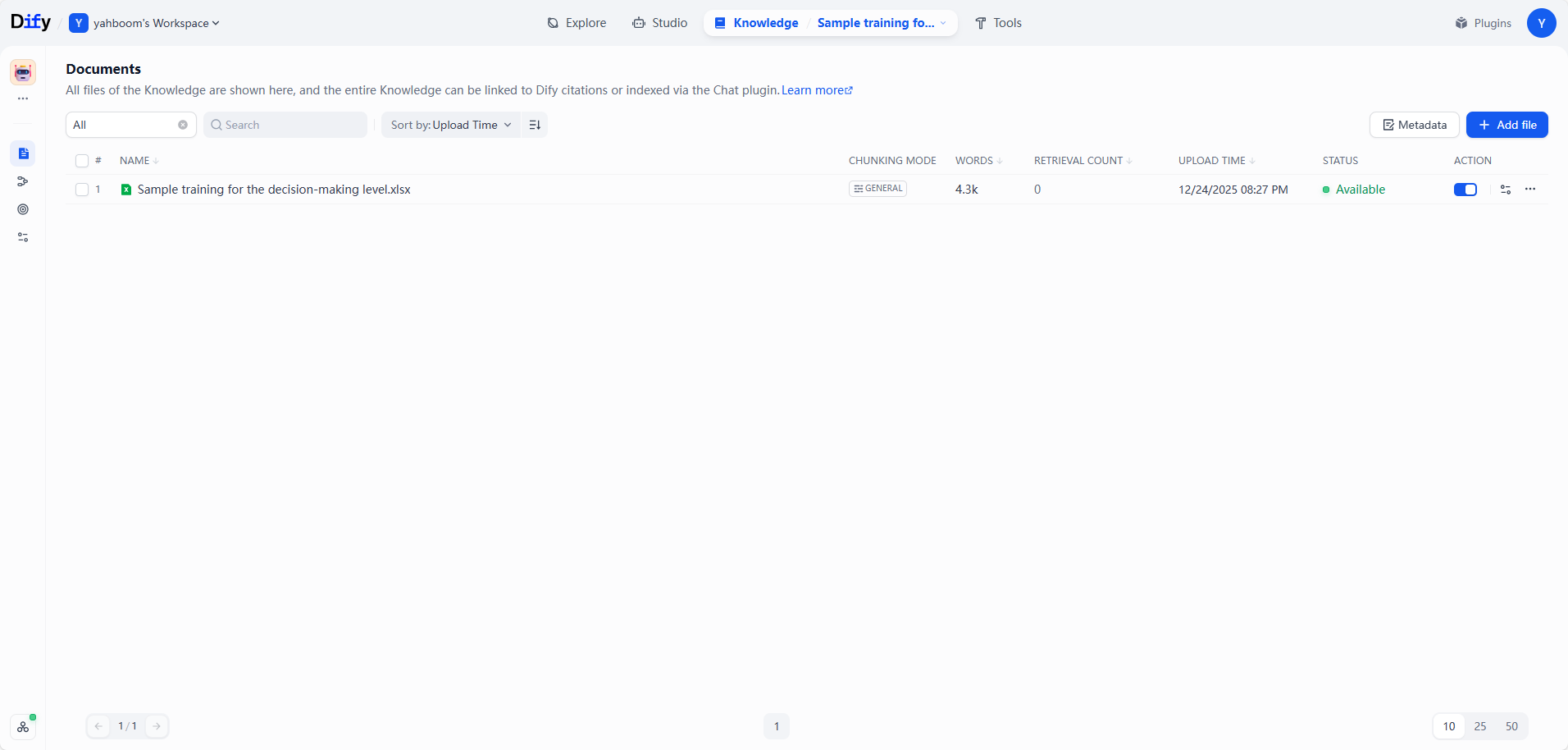
Task: Expand the Sample training fo... knowledge dropdown
Action: pos(882,23)
